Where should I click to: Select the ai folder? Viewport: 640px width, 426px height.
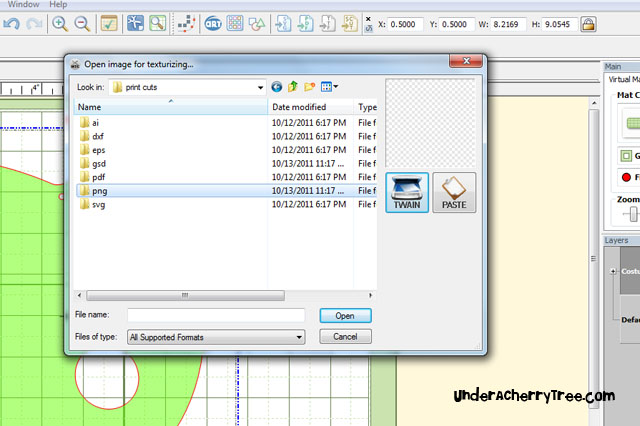coord(226,123)
